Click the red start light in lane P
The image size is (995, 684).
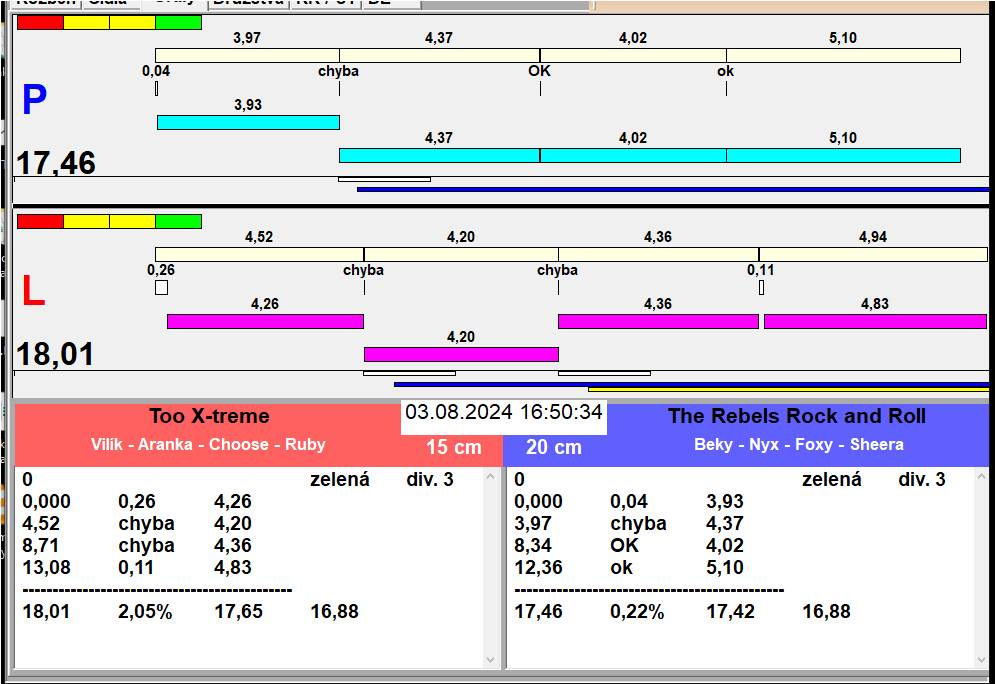[41, 23]
